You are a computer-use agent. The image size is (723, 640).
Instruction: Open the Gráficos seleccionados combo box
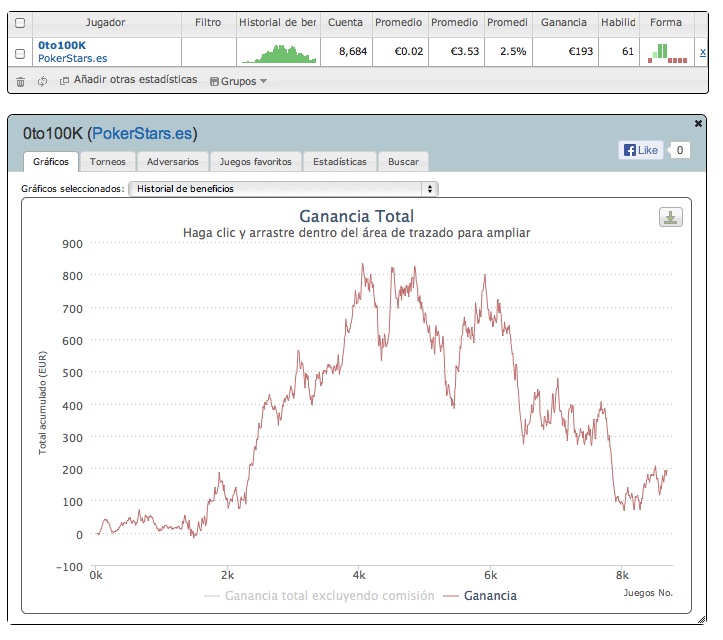tap(283, 189)
